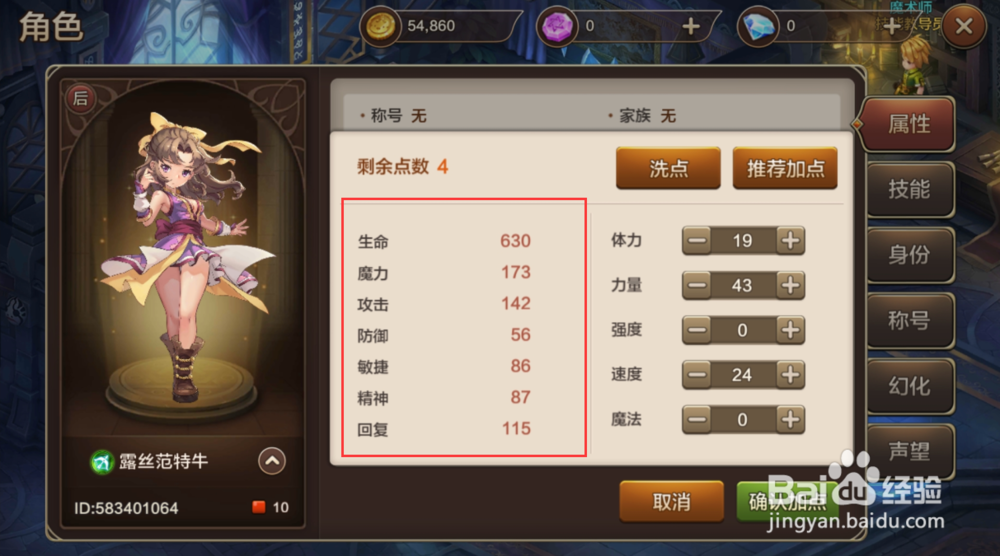The image size is (1000, 556).
Task: Increase 魔法 with the plus button
Action: click(790, 420)
